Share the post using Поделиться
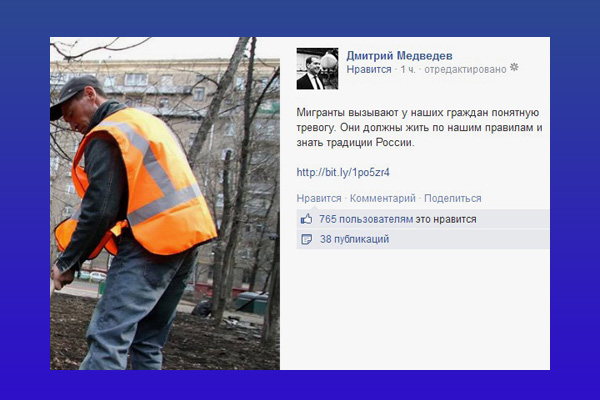 tap(453, 198)
